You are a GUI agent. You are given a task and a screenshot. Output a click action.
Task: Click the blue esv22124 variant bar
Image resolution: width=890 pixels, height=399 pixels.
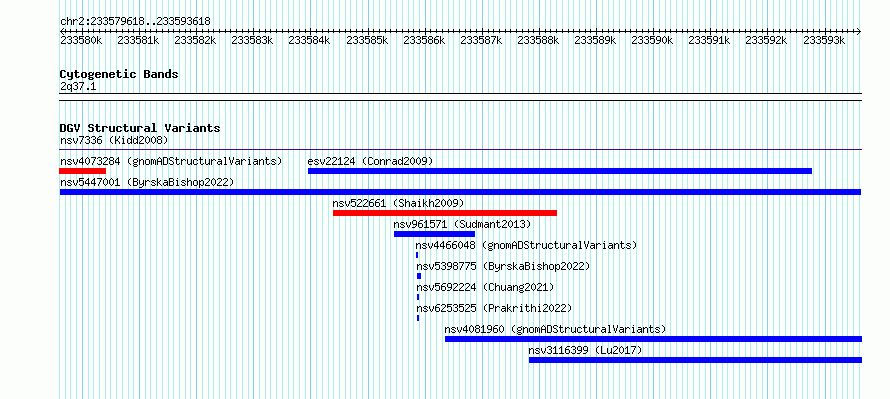coord(560,171)
